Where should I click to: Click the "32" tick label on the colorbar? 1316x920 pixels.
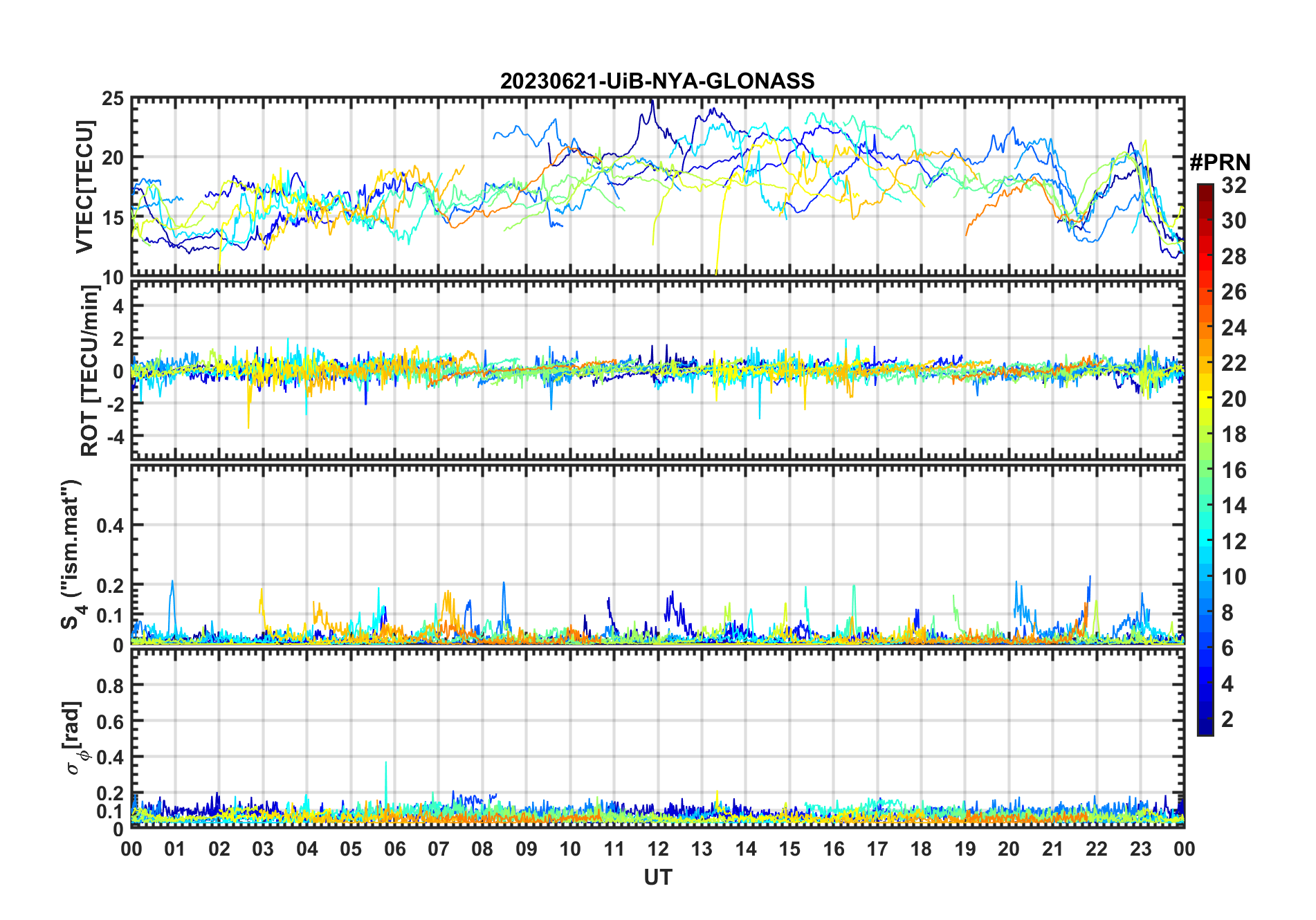1234,185
